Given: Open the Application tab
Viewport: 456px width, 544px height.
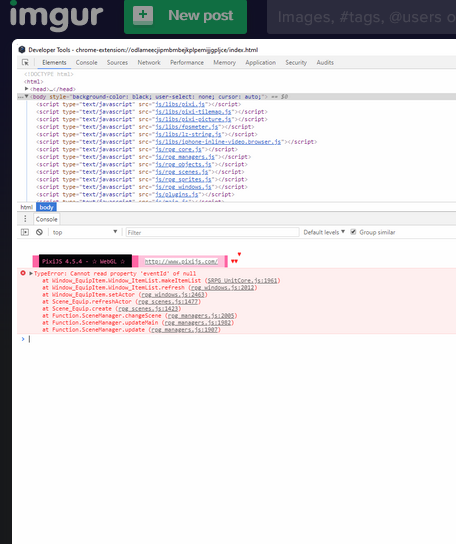Looking at the screenshot, I should [261, 62].
